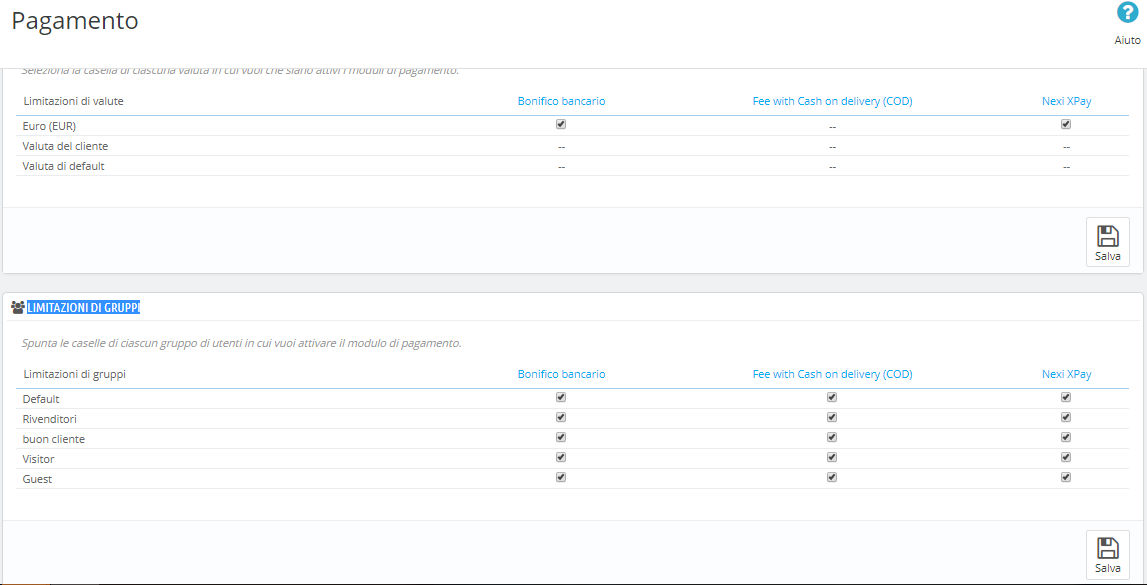
Task: Toggle Default group for Nexi XPay
Action: [1066, 397]
